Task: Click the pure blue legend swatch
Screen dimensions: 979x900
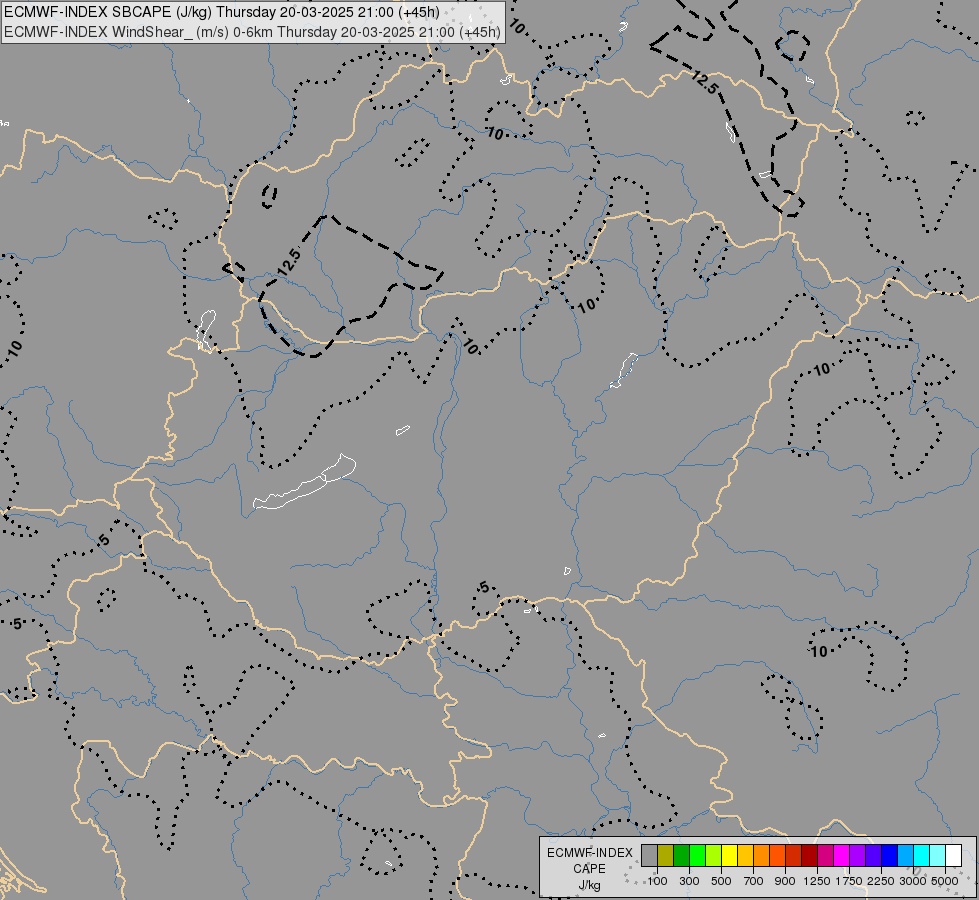Action: pyautogui.click(x=889, y=856)
